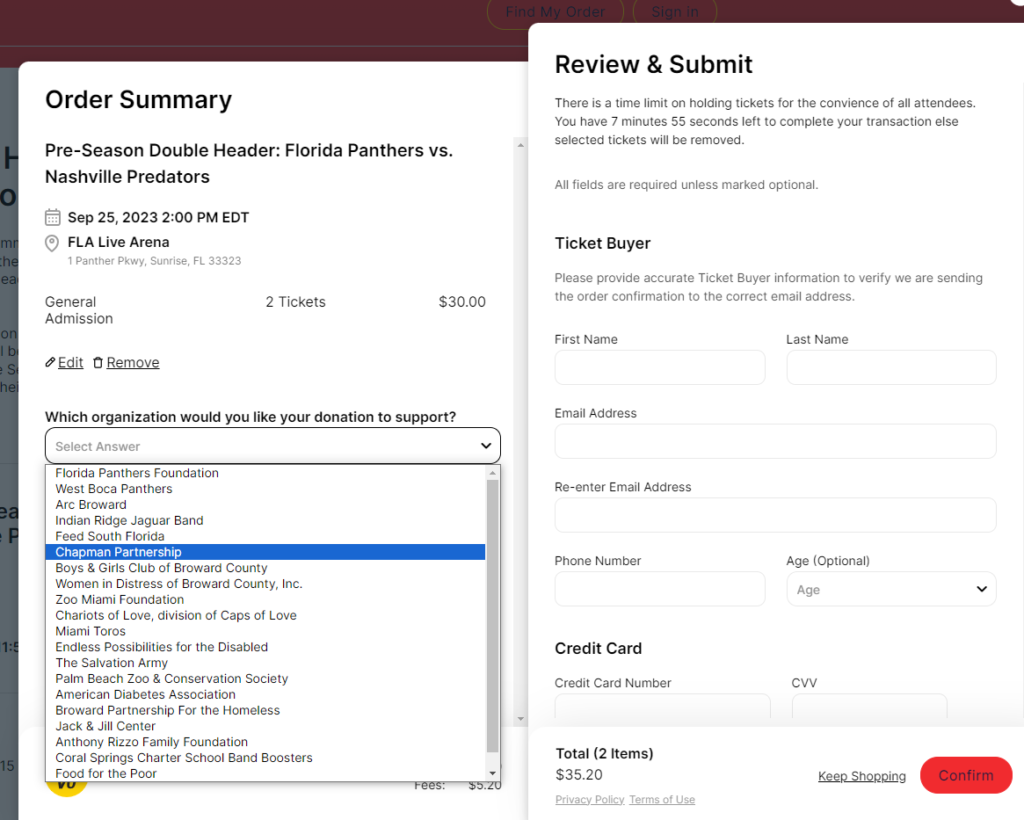The image size is (1024, 820).
Task: Select The Salvation Army option
Action: [x=112, y=663]
